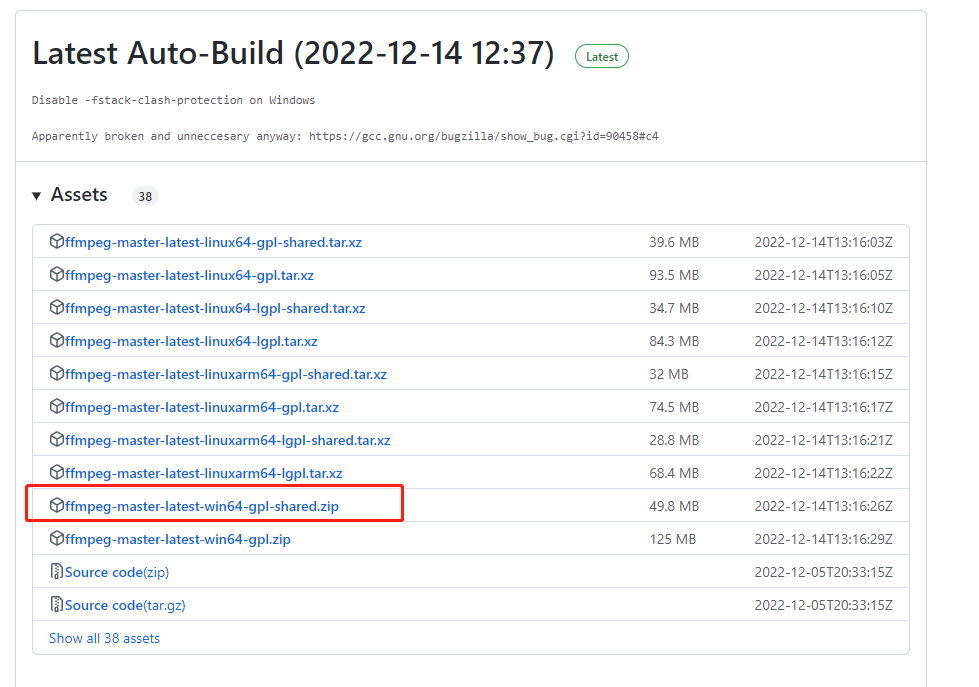The height and width of the screenshot is (687, 979).
Task: Download ffmpeg-master-latest-linux64-lgpl.tar.xz
Action: tap(191, 342)
